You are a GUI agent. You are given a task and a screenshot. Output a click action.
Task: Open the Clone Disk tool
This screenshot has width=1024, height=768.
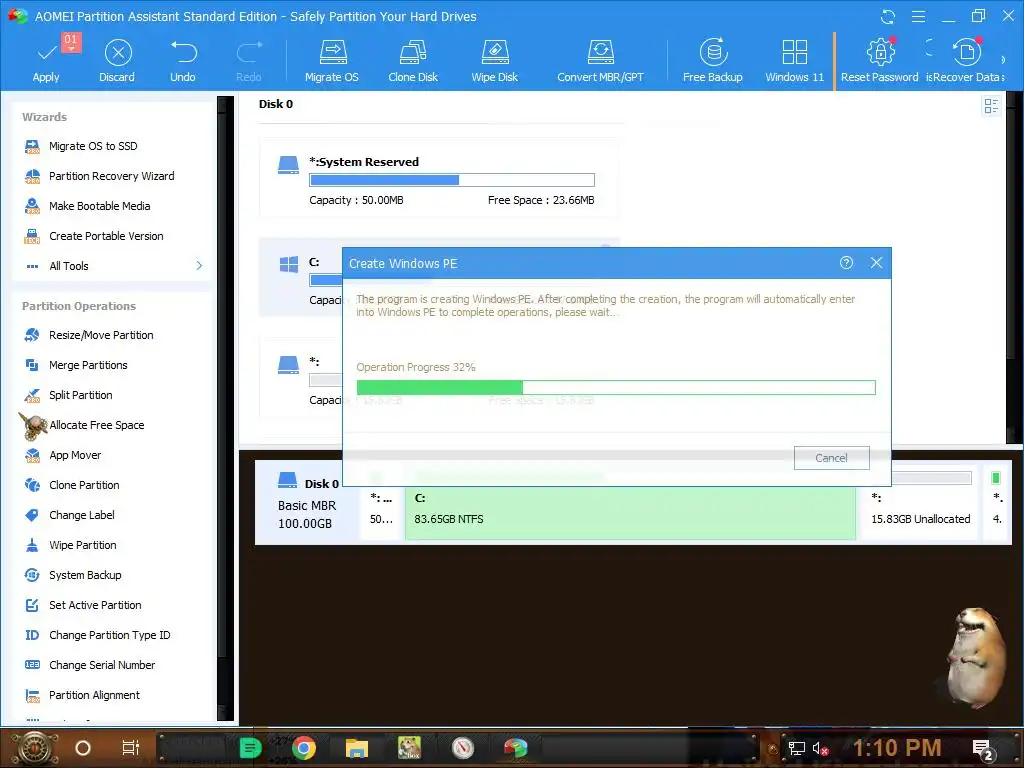click(413, 61)
